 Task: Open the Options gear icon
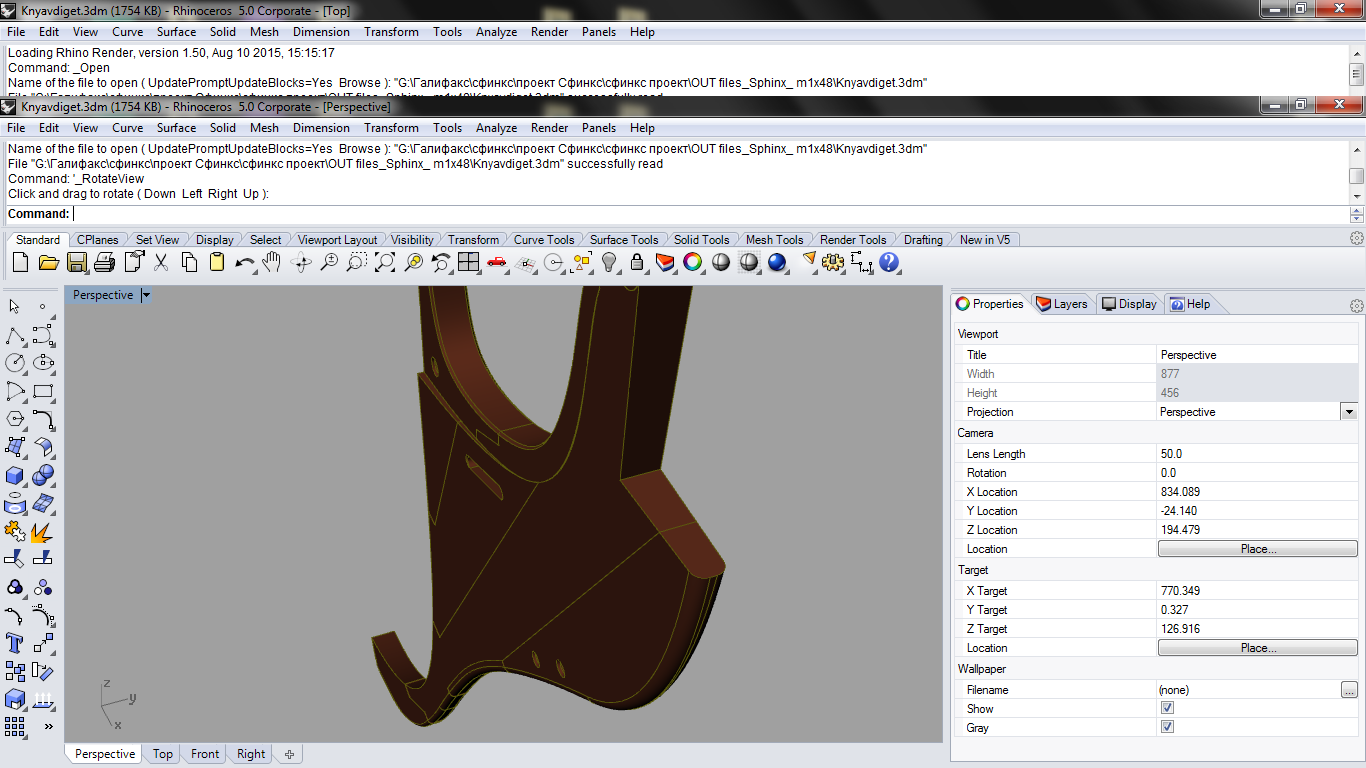[x=833, y=262]
